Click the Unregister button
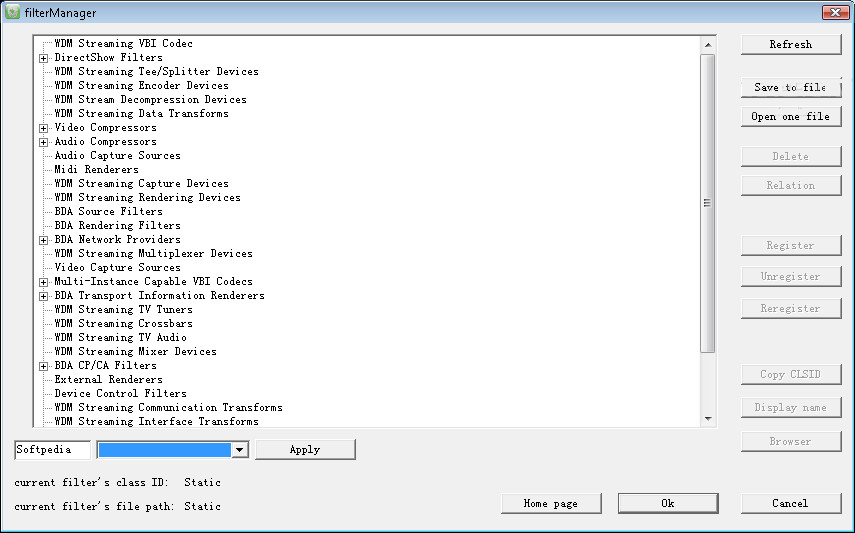The image size is (855, 533). (791, 277)
